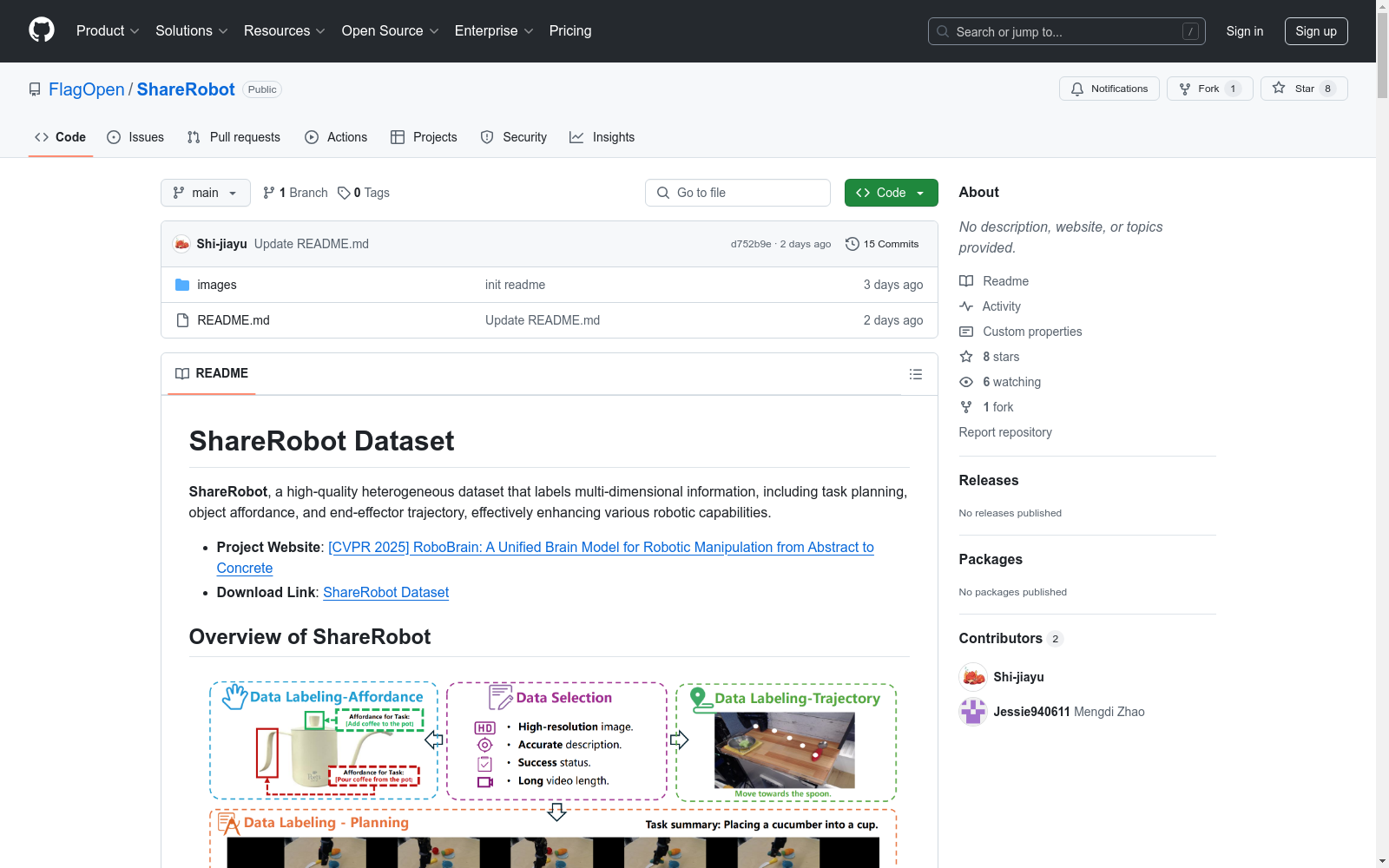The image size is (1389, 868).
Task: Open the Contributors heading link
Action: coord(1011,638)
